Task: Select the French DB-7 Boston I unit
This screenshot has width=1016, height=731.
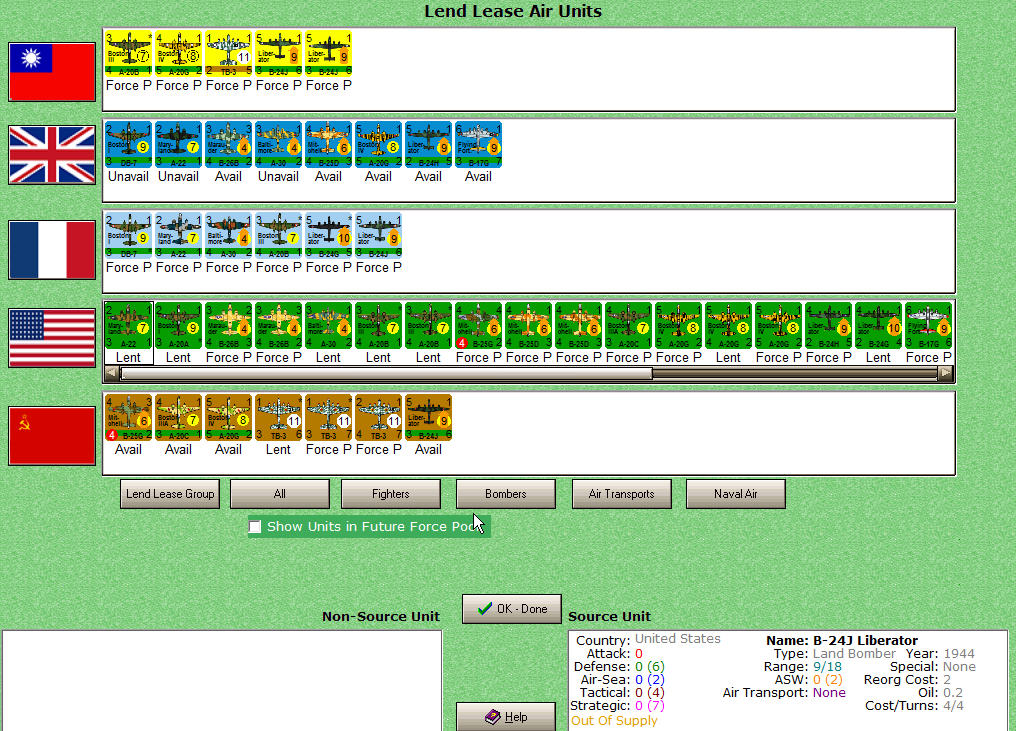Action: coord(128,236)
